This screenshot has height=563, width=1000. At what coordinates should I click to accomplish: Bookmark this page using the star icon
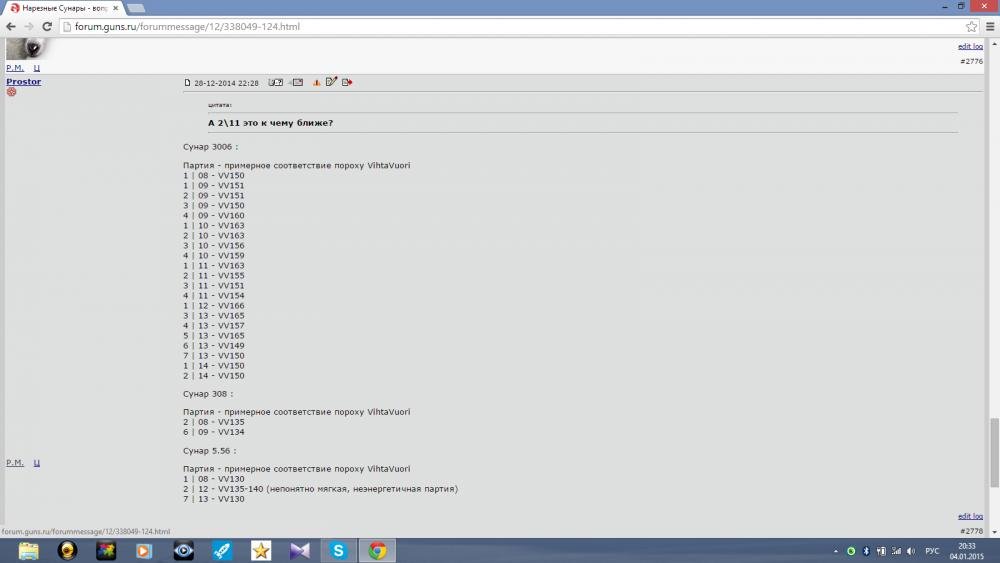(x=971, y=26)
